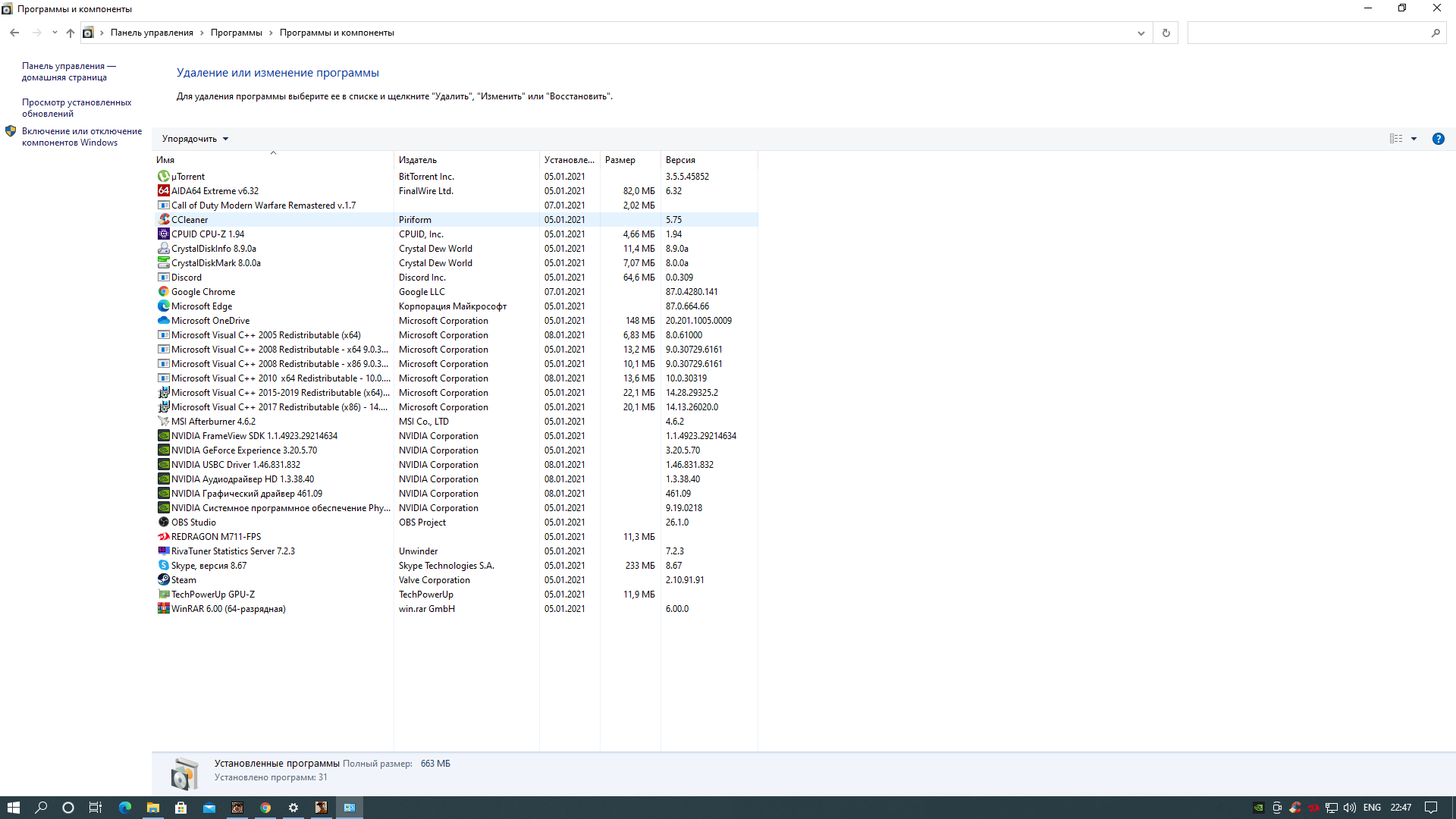Sort by the Размер column header
Image resolution: width=1456 pixels, height=819 pixels.
630,160
